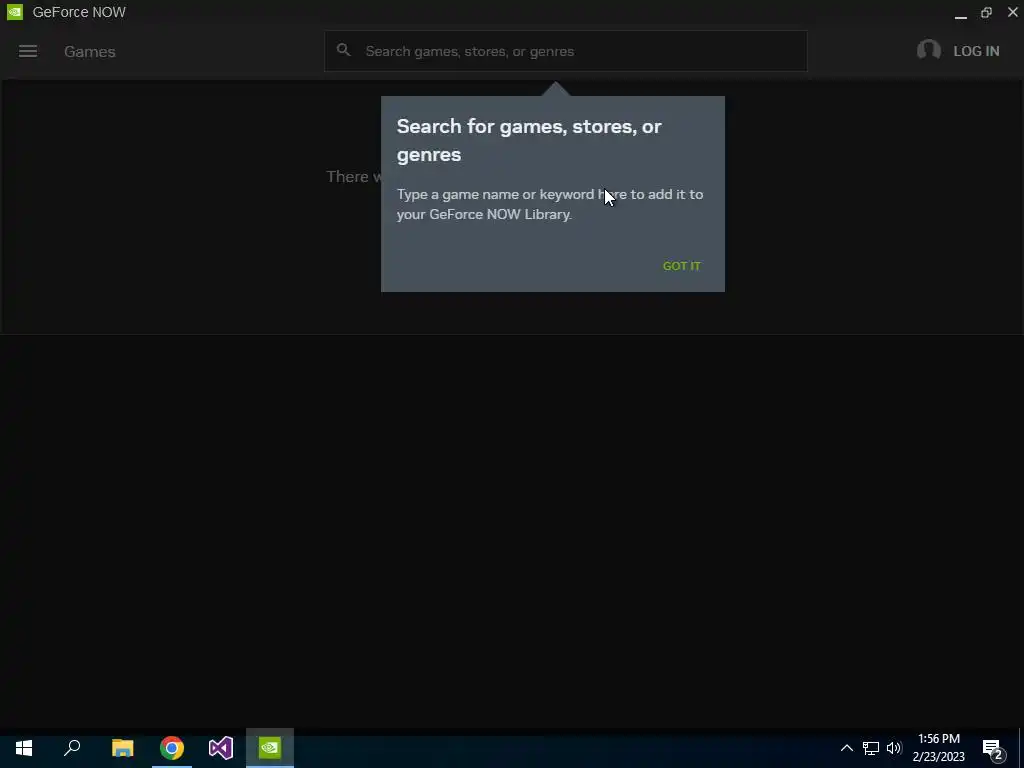Dismiss the tooltip with GOT IT
This screenshot has width=1024, height=768.
[x=681, y=266]
